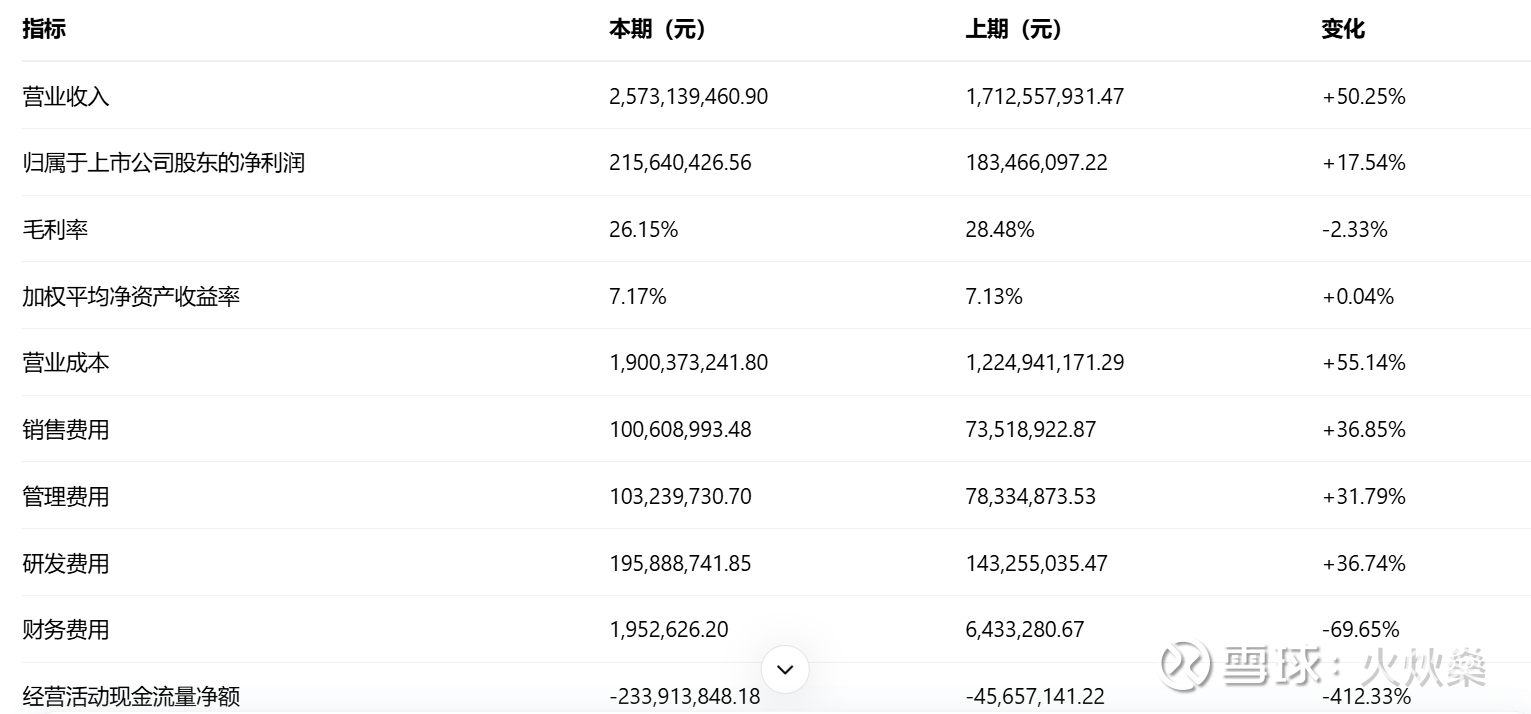Click the 本期（元）column header

point(658,29)
